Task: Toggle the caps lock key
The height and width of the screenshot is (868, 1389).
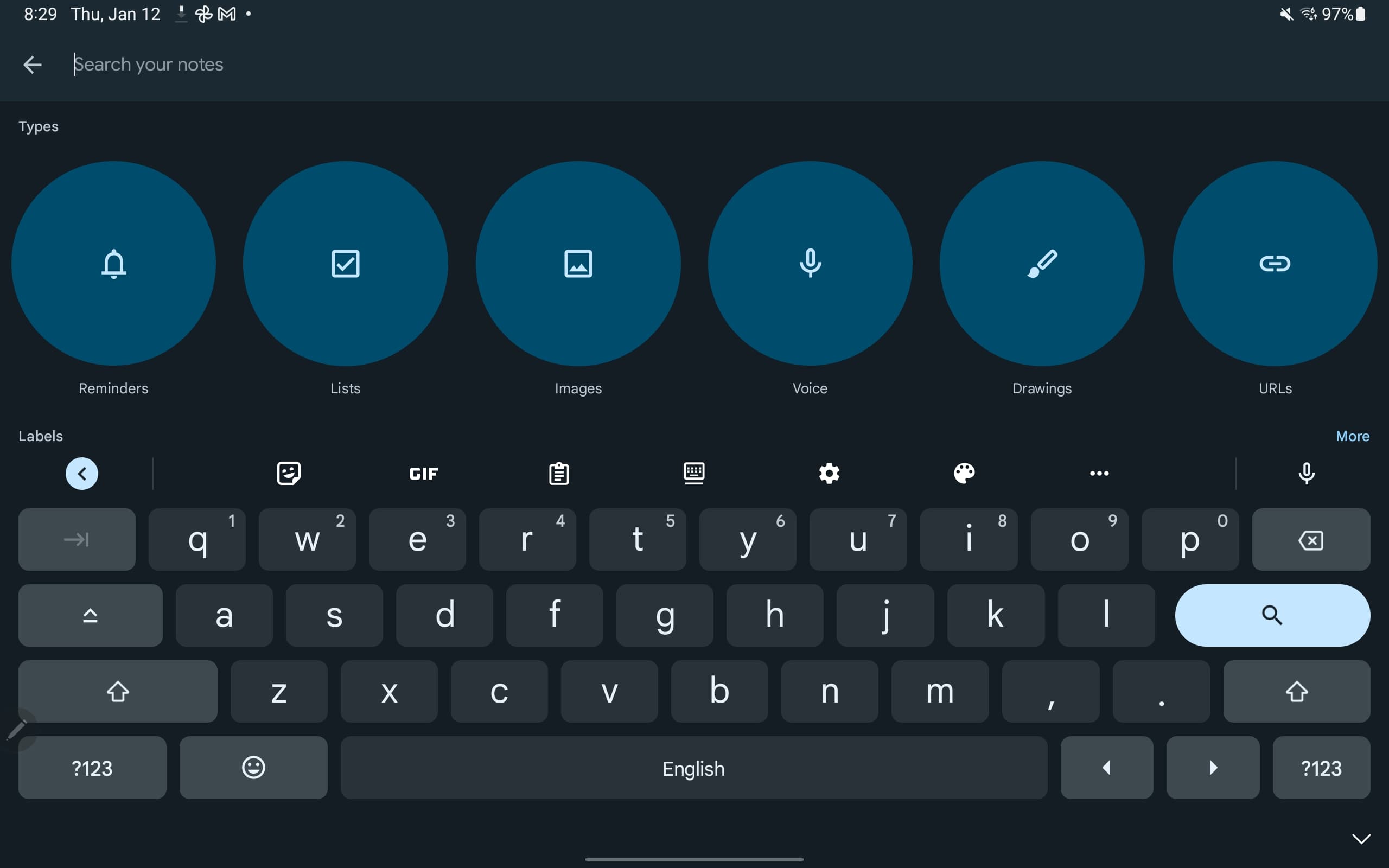Action: coord(90,615)
